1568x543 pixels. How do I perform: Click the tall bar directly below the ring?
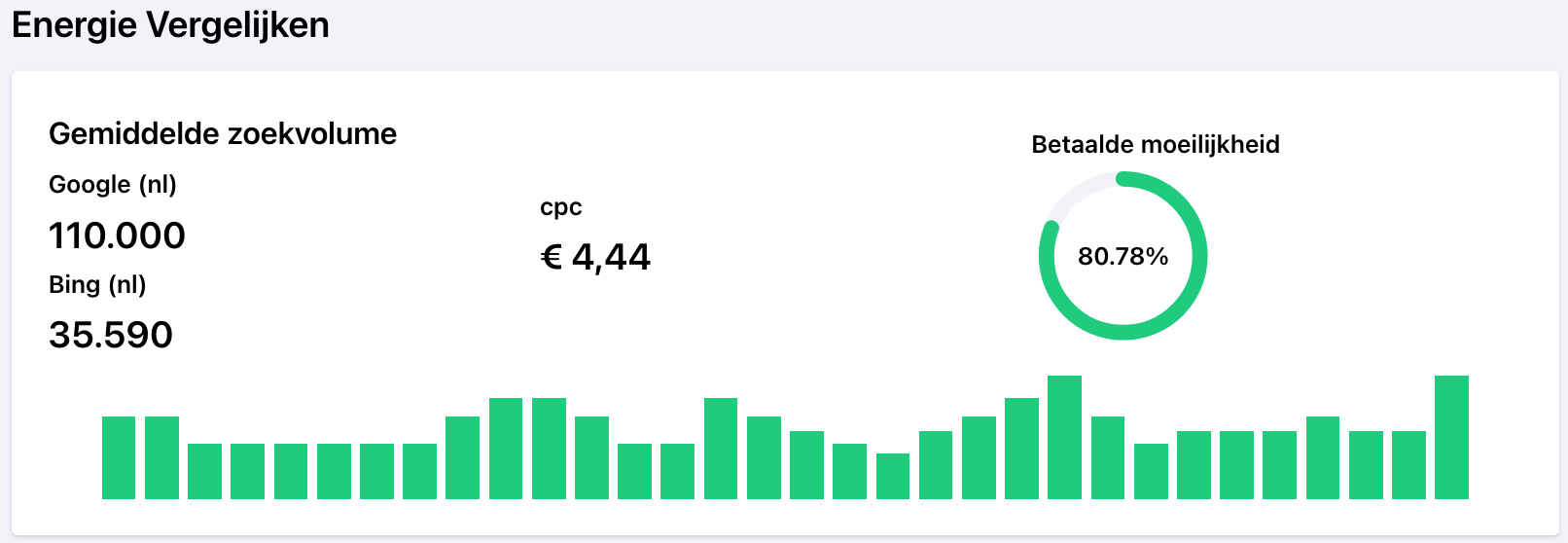[x=1064, y=437]
